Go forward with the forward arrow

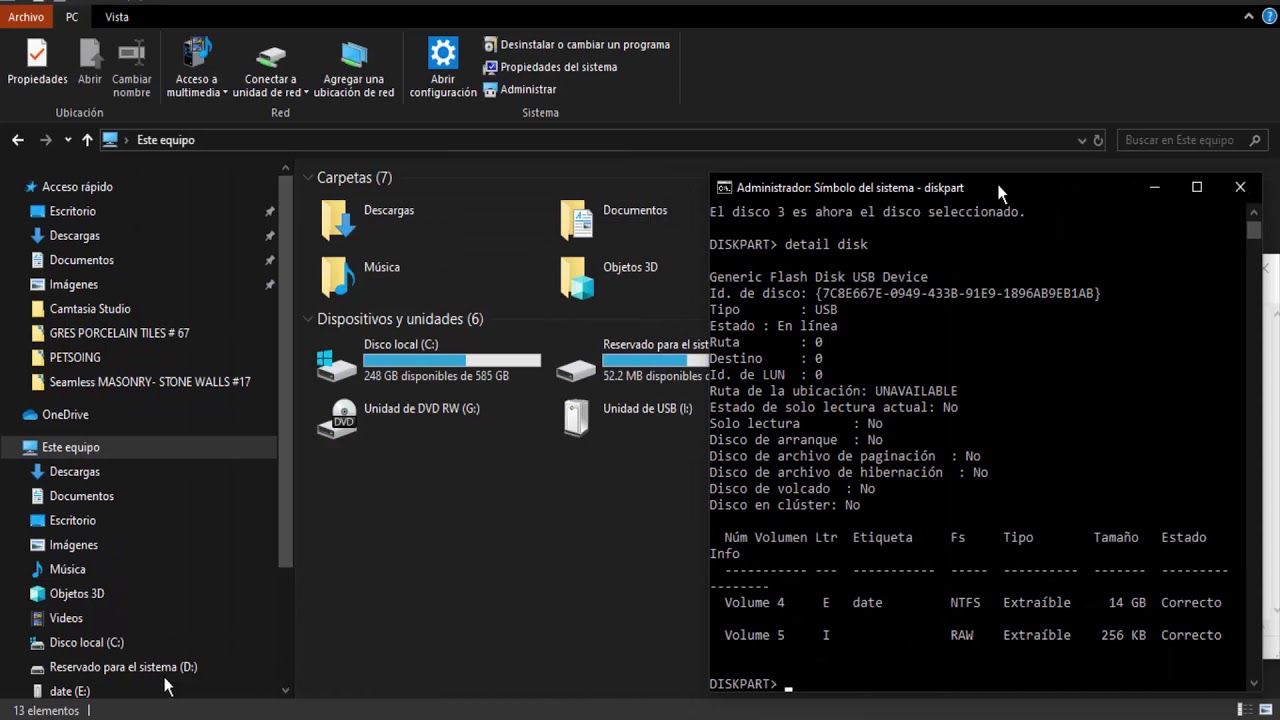pos(45,140)
